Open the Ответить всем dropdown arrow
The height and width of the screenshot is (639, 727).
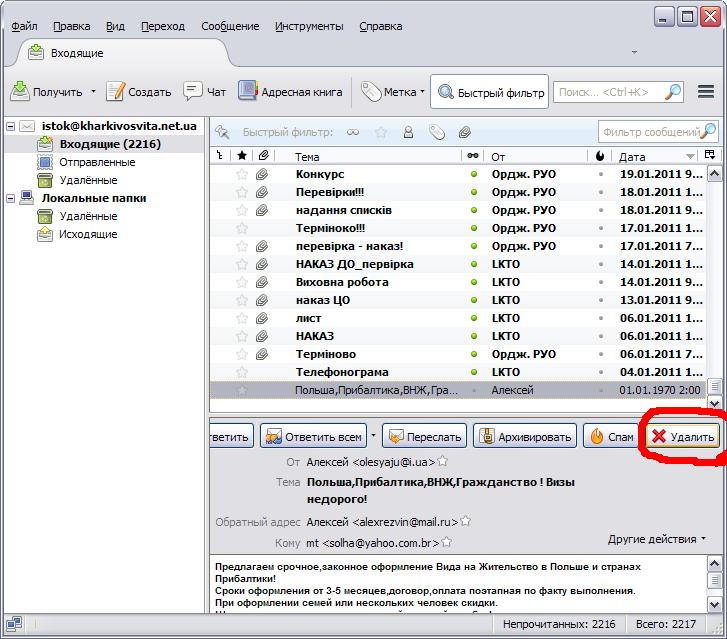point(373,435)
